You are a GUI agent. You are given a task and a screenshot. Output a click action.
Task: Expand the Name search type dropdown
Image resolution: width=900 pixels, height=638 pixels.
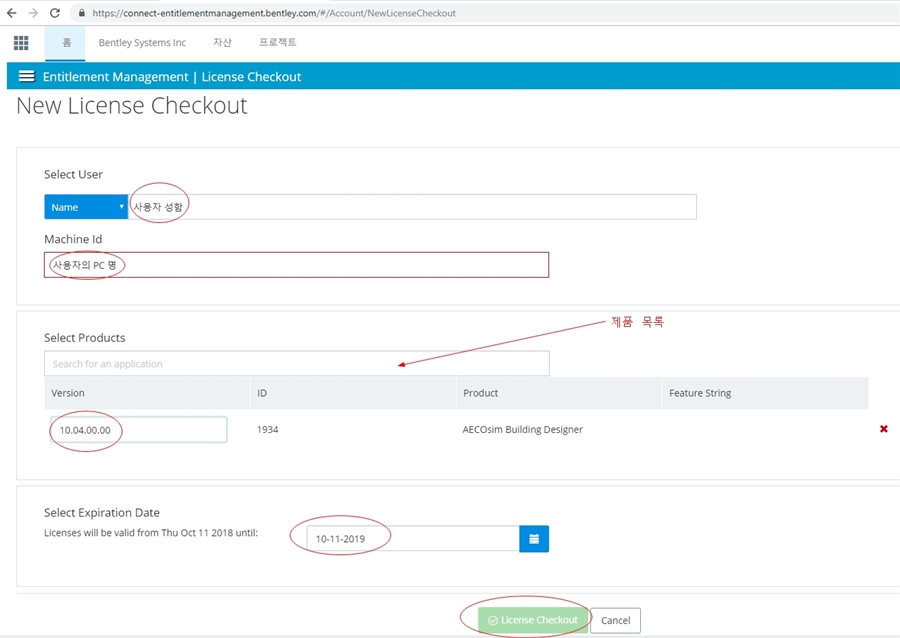click(86, 207)
